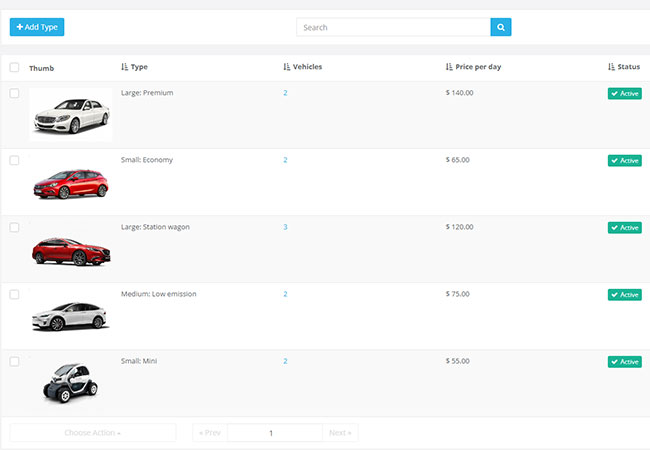The width and height of the screenshot is (650, 450).
Task: Sort table by Status column
Action: pyautogui.click(x=624, y=67)
